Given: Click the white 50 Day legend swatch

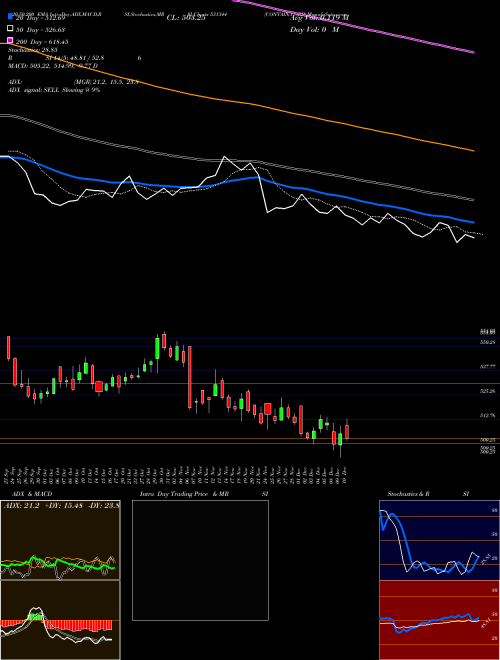Looking at the screenshot, I should 11,29.
